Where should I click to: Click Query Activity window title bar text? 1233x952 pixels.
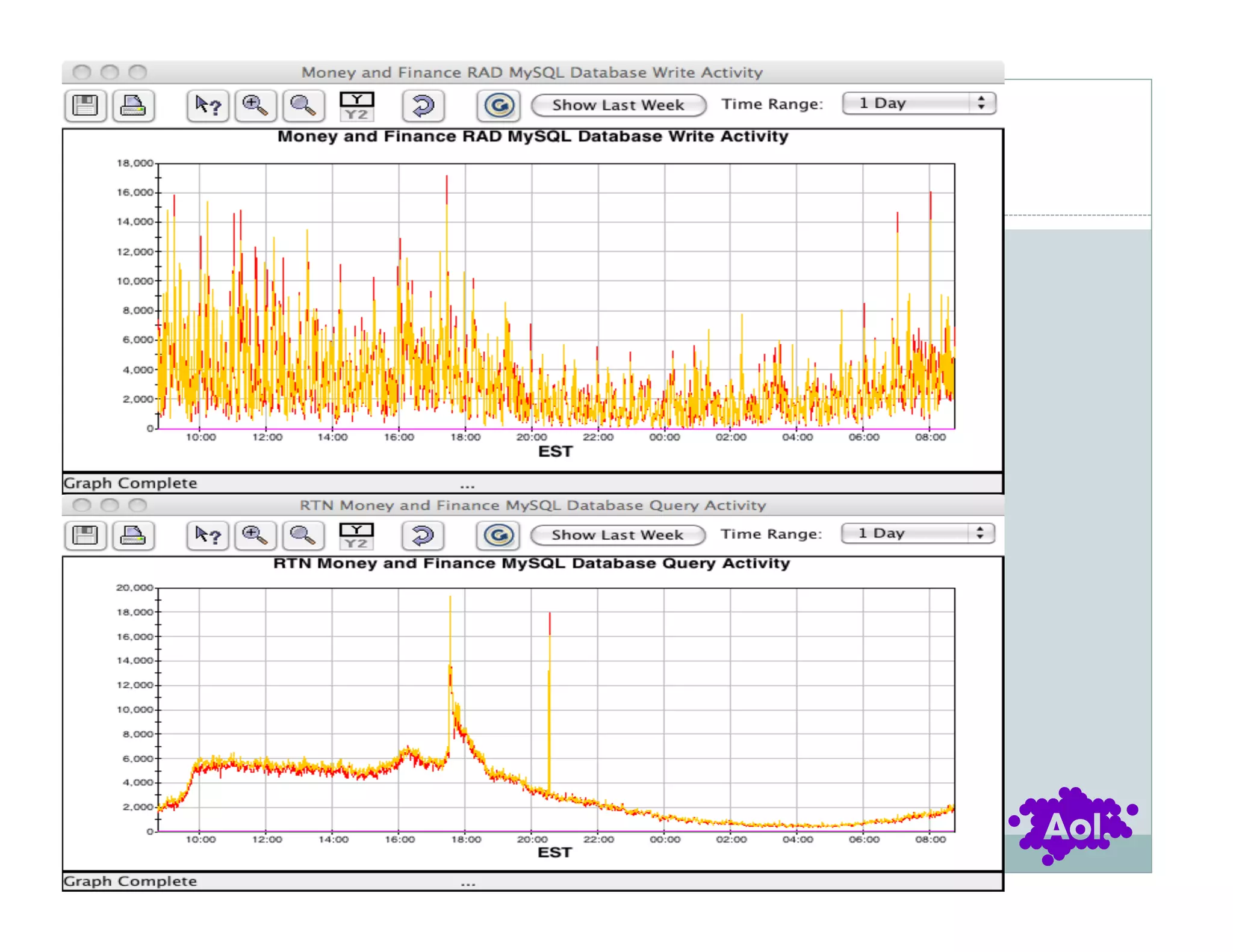pos(533,505)
